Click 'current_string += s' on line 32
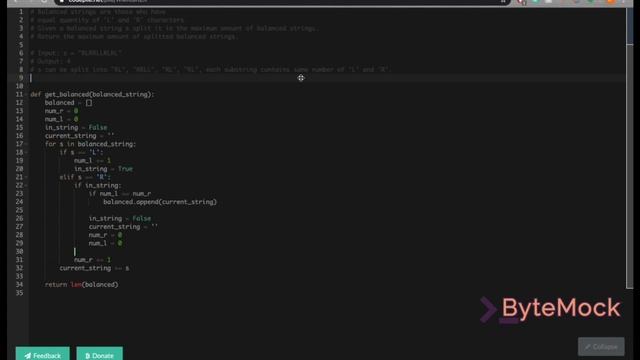640x360 pixels. point(94,268)
